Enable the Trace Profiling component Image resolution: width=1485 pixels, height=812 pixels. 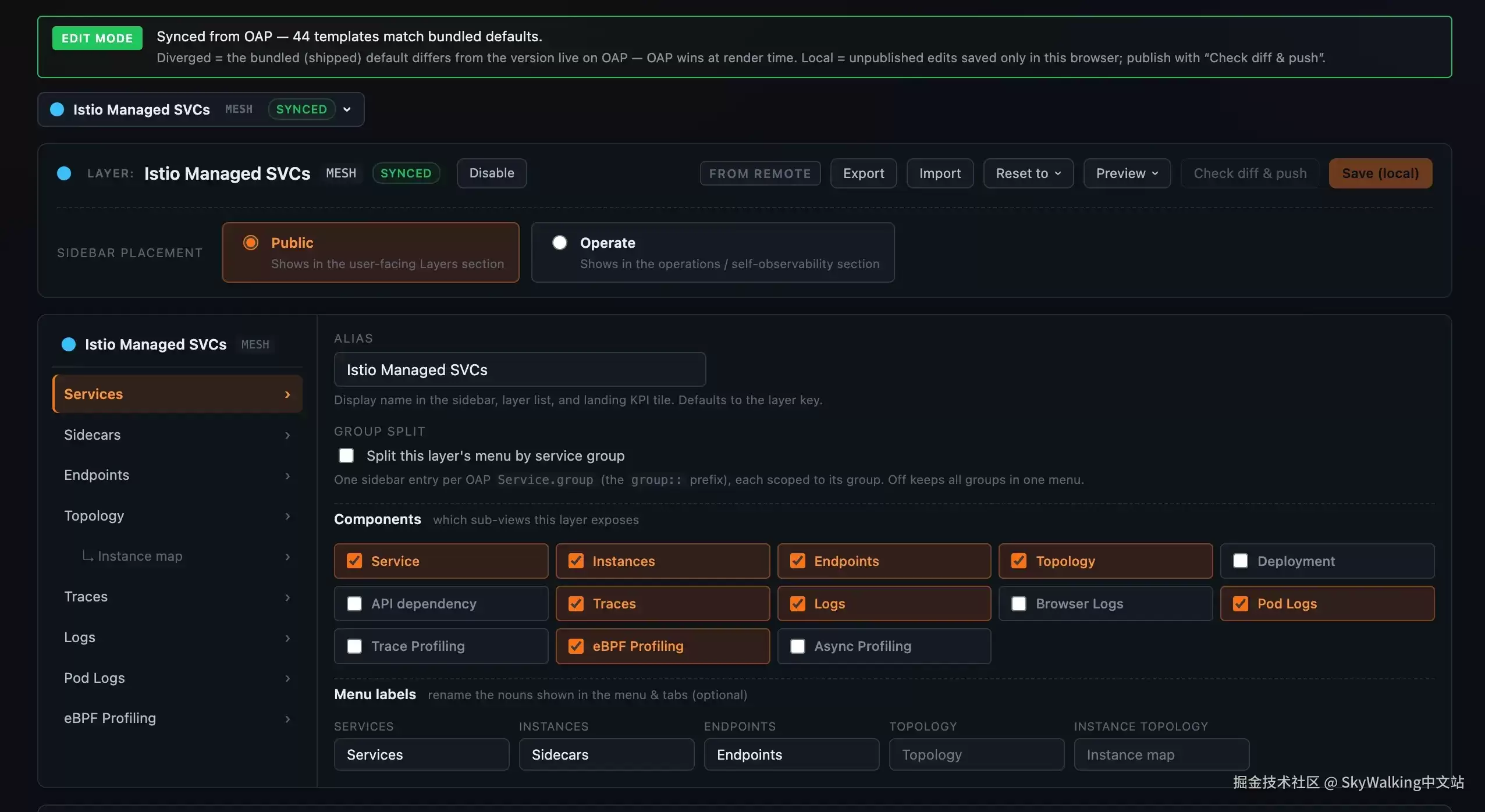click(354, 646)
